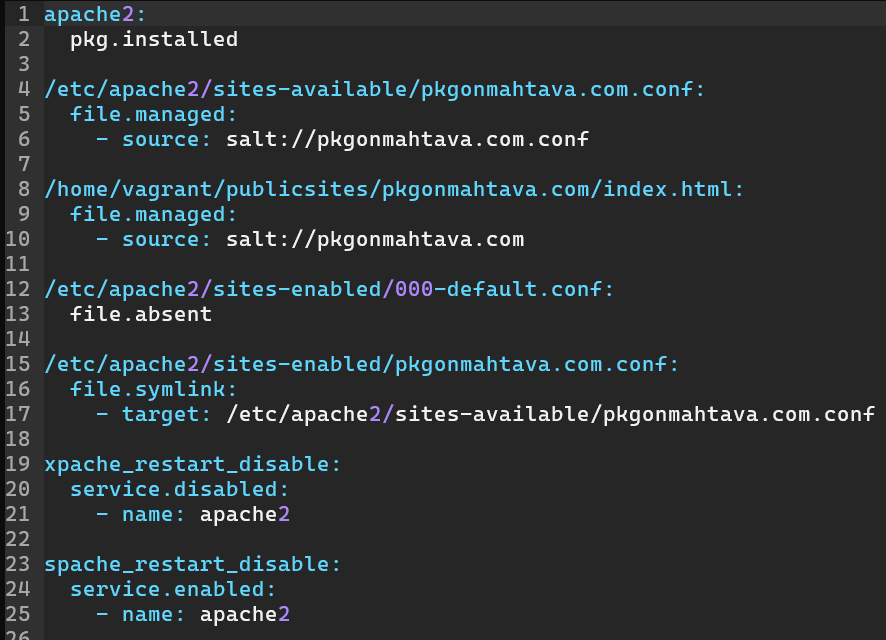Click line number 25 in the gutter
The image size is (886, 640).
(18, 615)
